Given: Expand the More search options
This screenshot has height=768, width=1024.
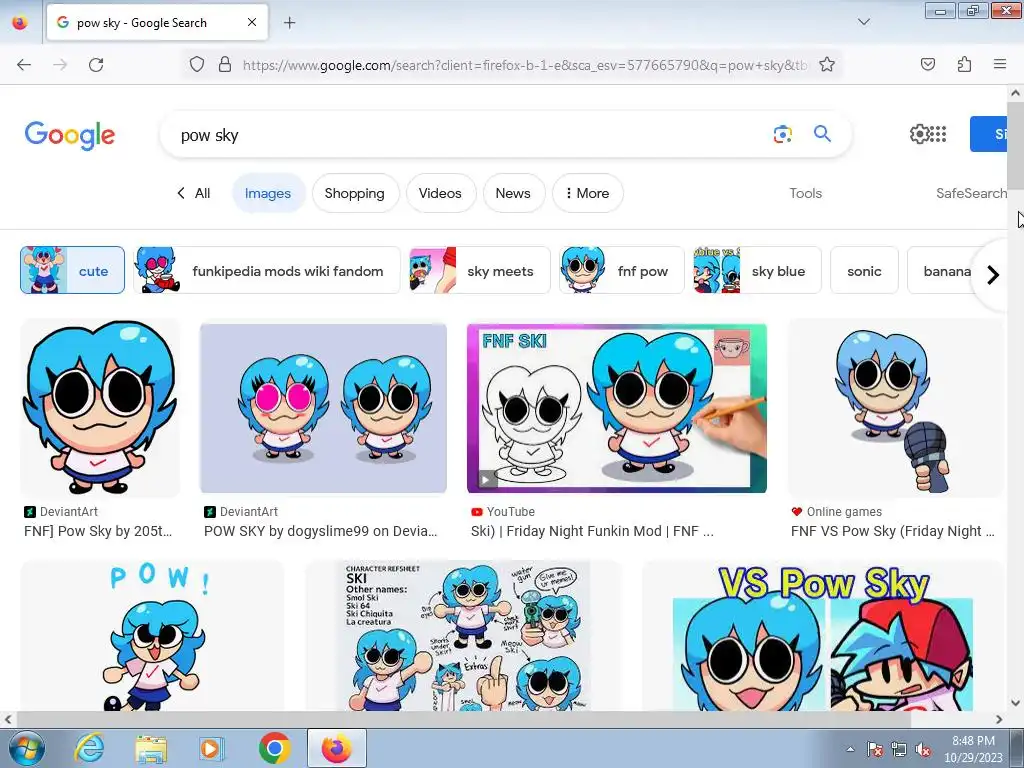Looking at the screenshot, I should [587, 193].
